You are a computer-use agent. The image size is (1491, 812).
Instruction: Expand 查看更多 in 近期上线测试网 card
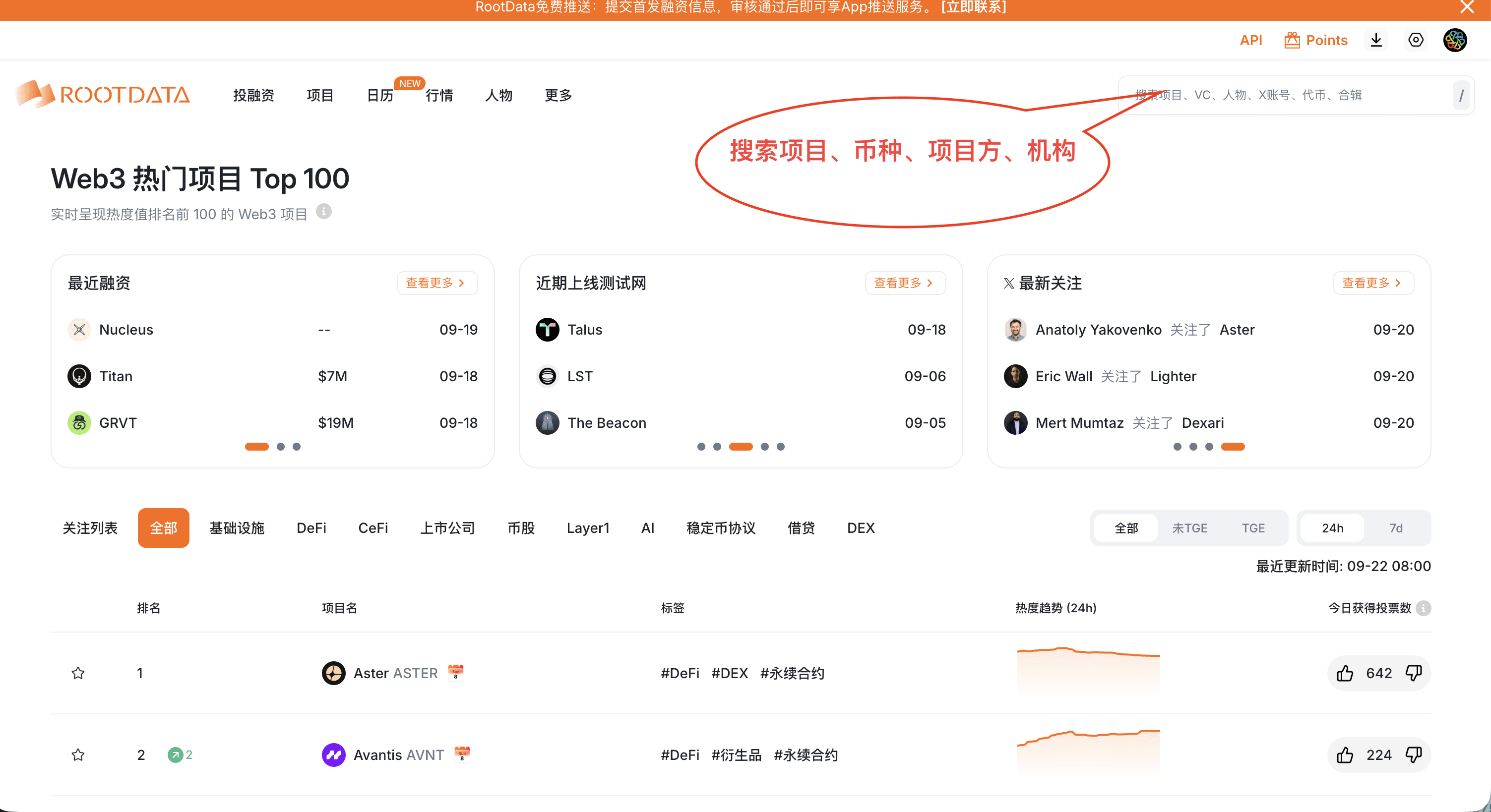(x=905, y=283)
